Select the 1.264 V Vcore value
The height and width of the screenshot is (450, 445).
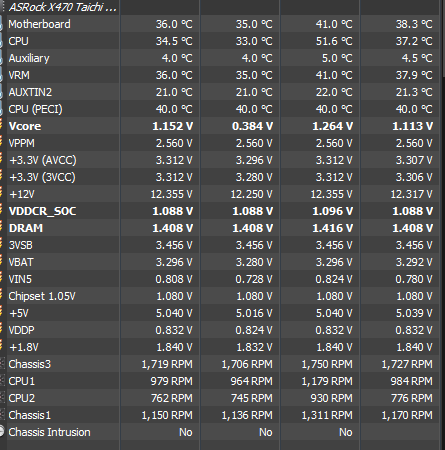click(x=332, y=126)
